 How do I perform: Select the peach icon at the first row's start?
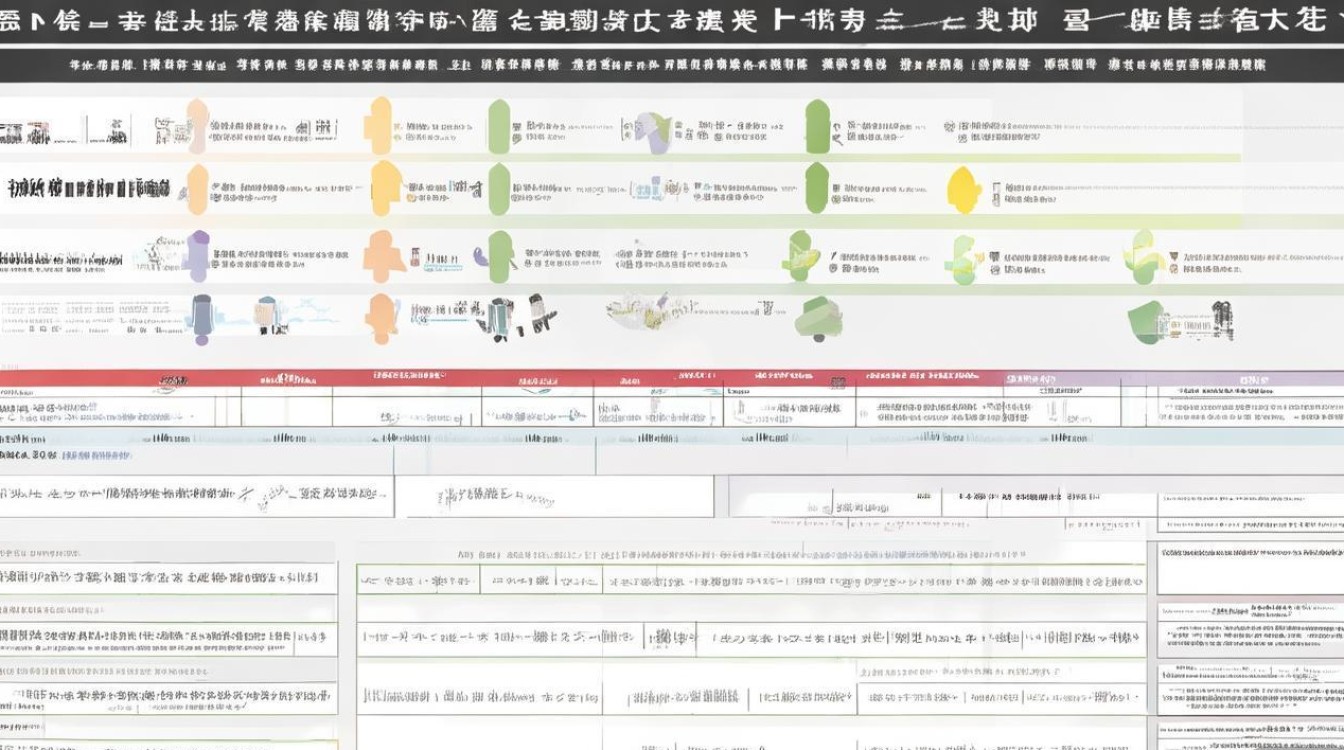click(197, 127)
